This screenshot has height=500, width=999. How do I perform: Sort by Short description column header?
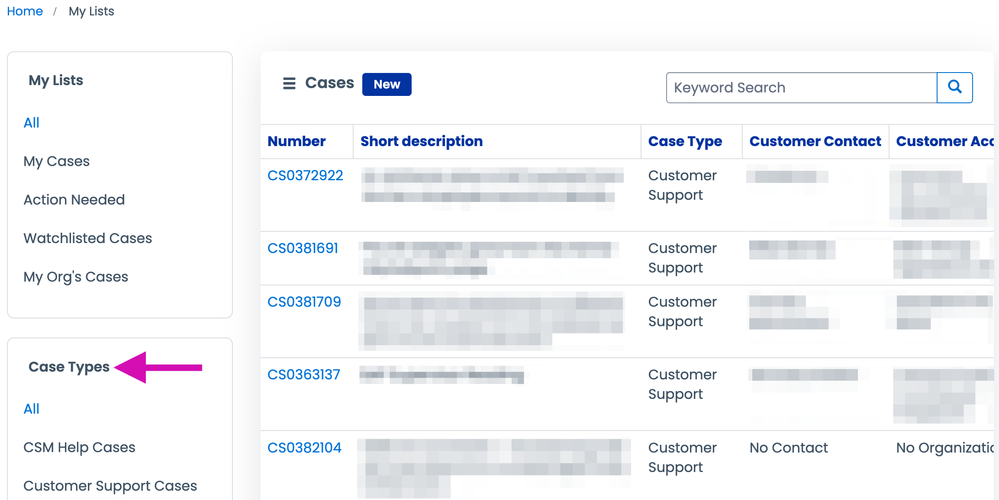point(421,141)
